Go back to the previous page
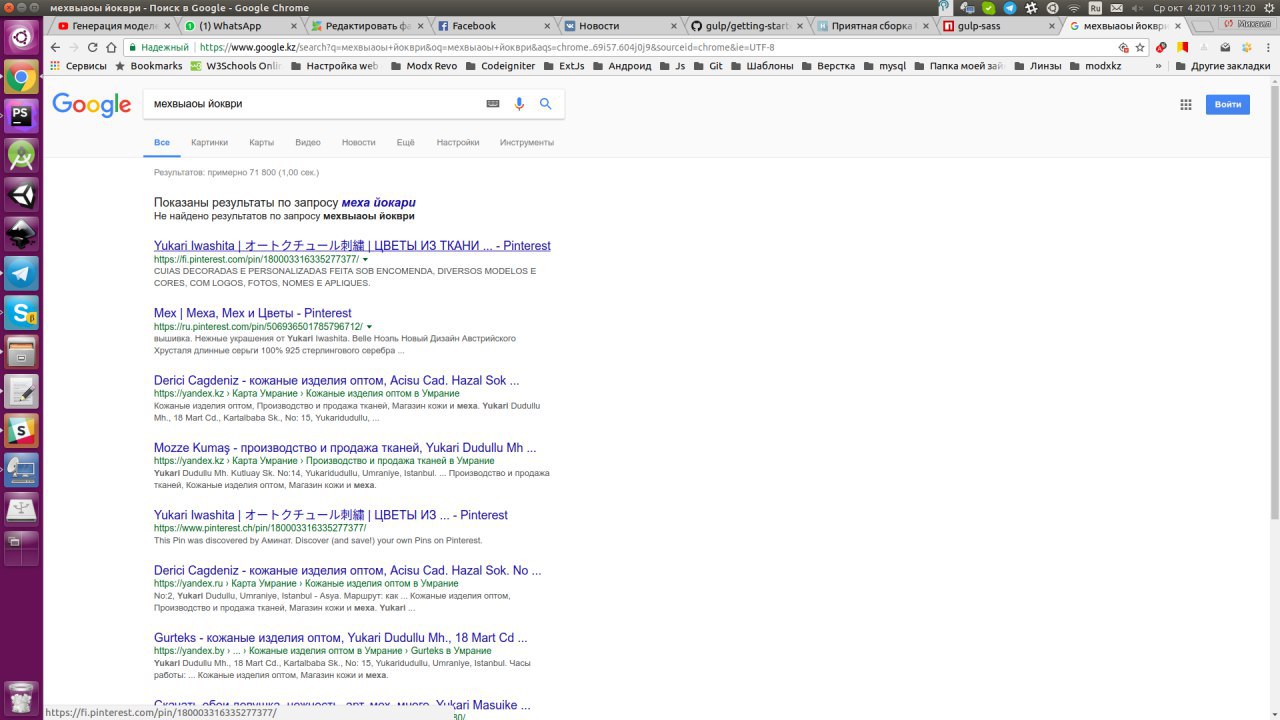The width and height of the screenshot is (1280, 720). (x=55, y=47)
